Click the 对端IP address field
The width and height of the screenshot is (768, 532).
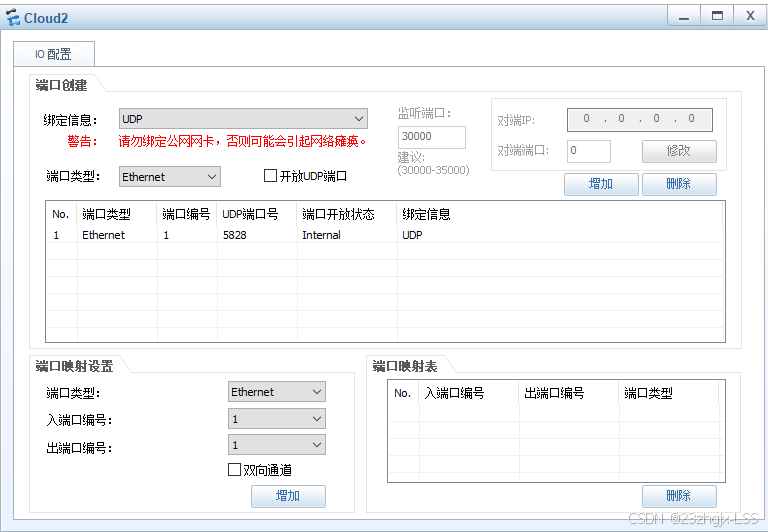click(x=640, y=120)
